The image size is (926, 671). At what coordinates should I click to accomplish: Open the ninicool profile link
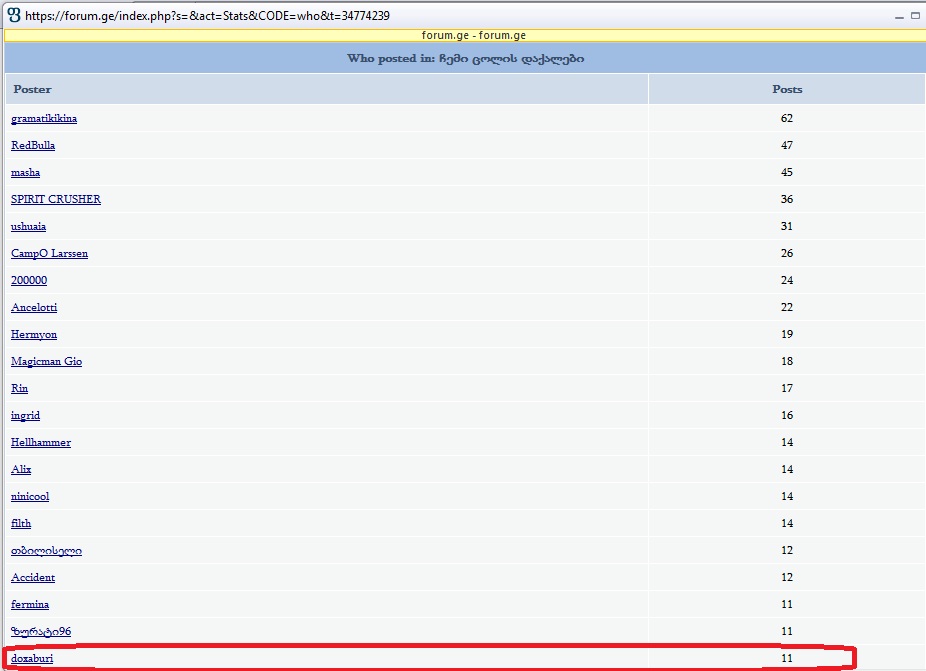(x=30, y=497)
